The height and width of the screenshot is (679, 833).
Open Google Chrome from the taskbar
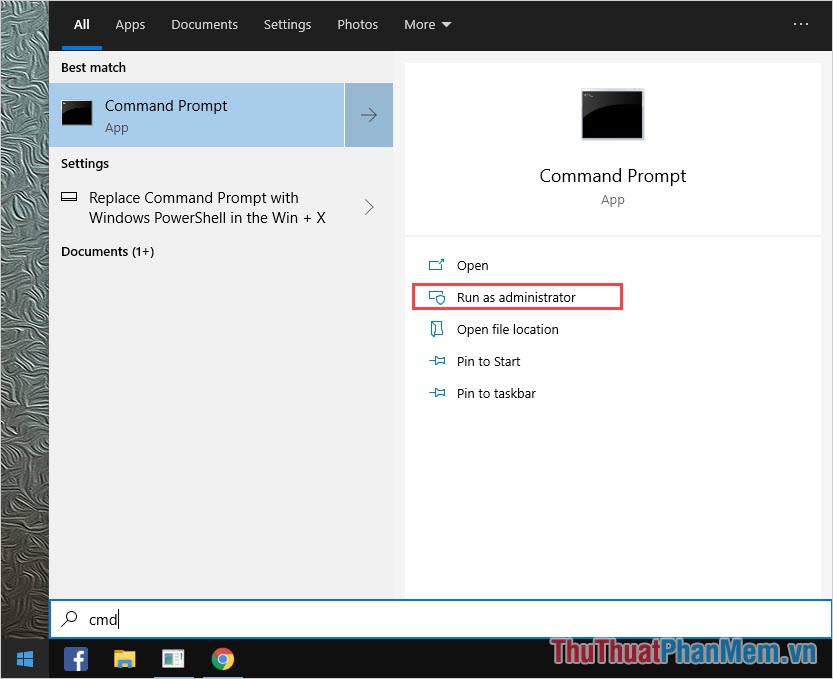click(x=222, y=659)
